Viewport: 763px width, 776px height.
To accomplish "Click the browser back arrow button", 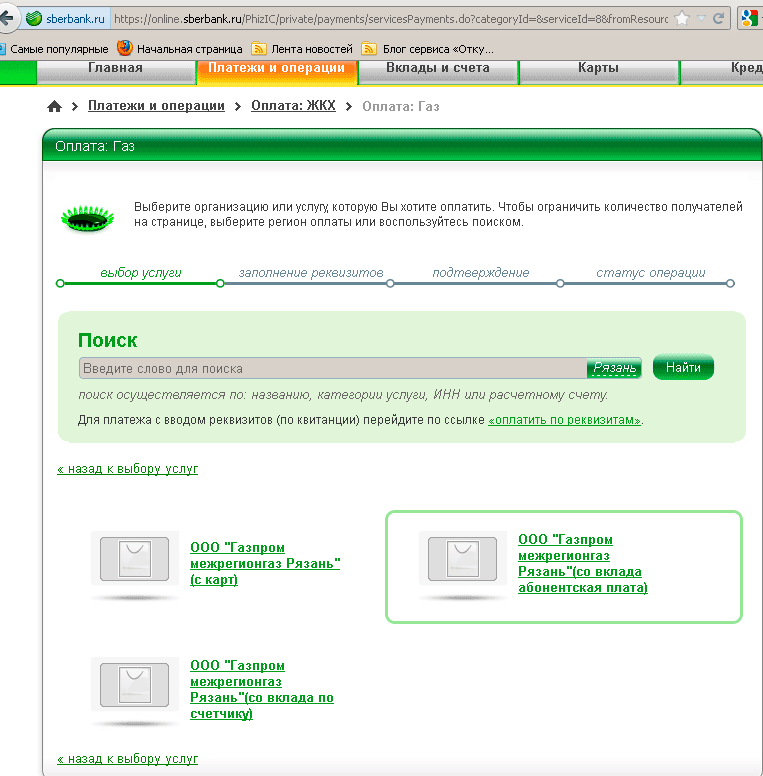I will (x=8, y=18).
